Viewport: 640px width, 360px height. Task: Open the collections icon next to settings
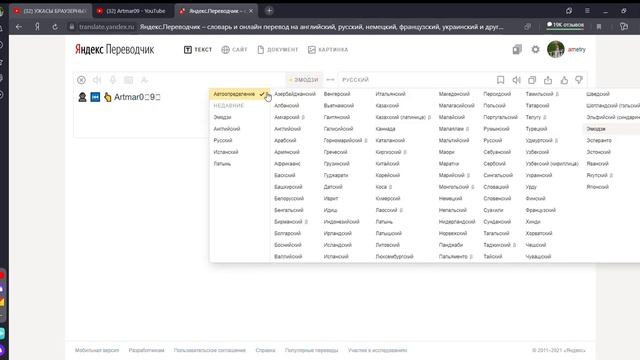click(x=517, y=49)
